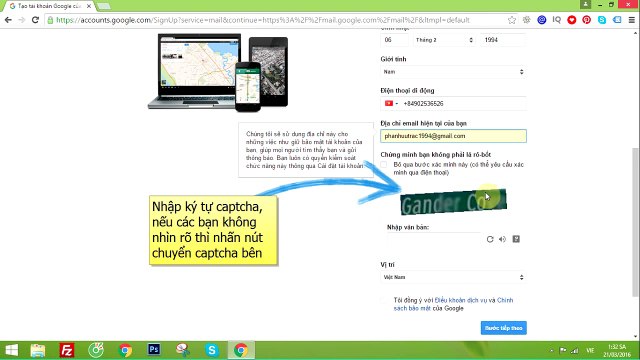Click the current email address field
Viewport: 640px width, 360px height.
(453, 136)
